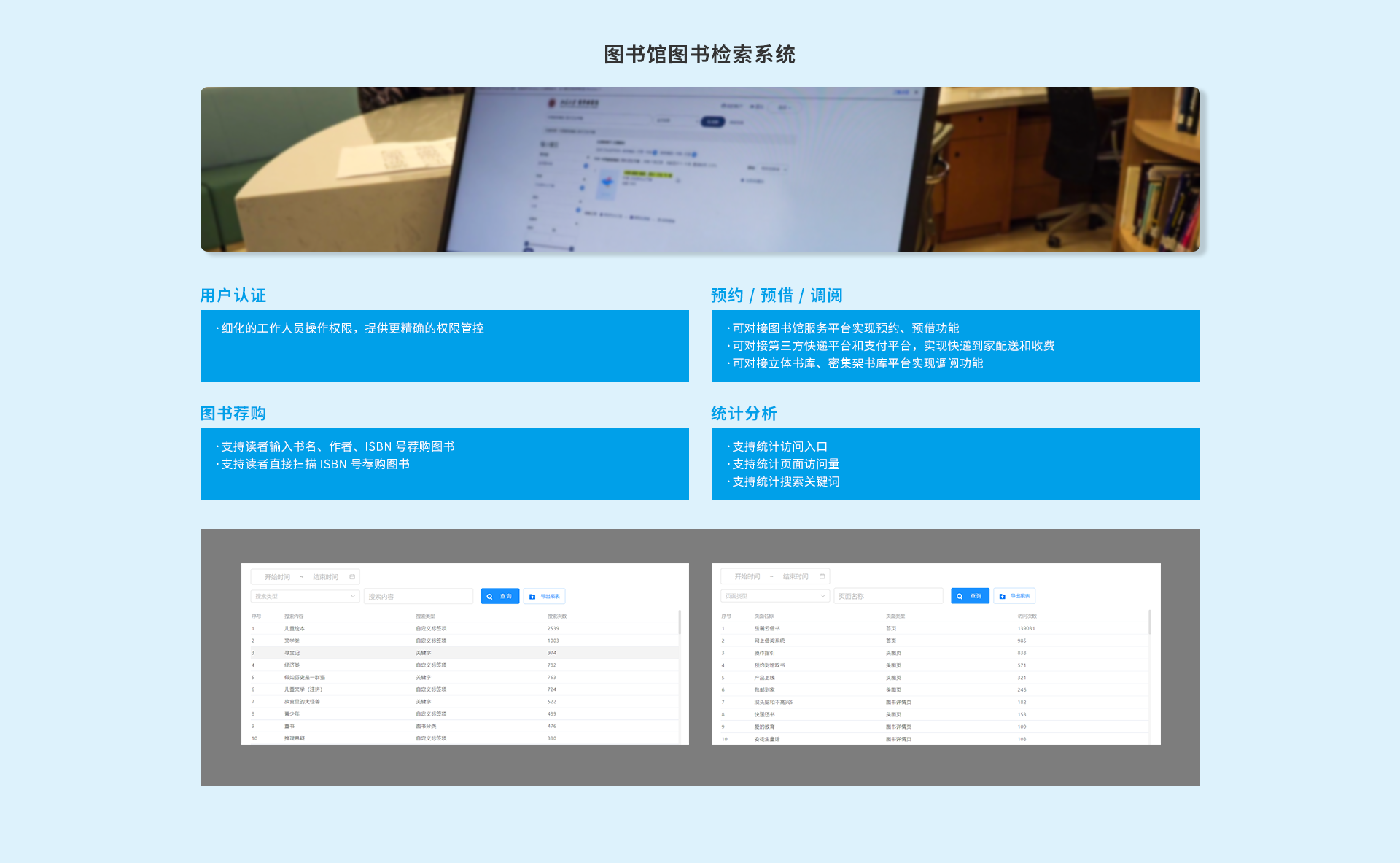1400x863 pixels.
Task: Click 查询 search button in page visits panel
Action: pos(971,597)
